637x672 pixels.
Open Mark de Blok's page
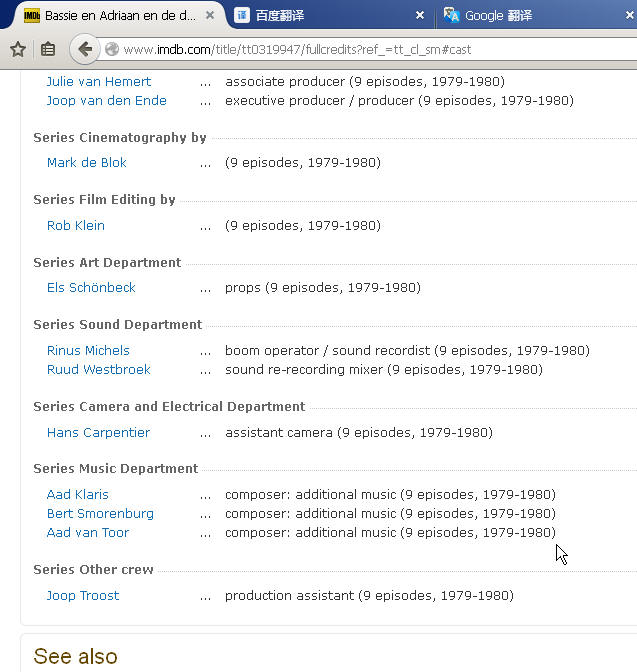tap(87, 162)
